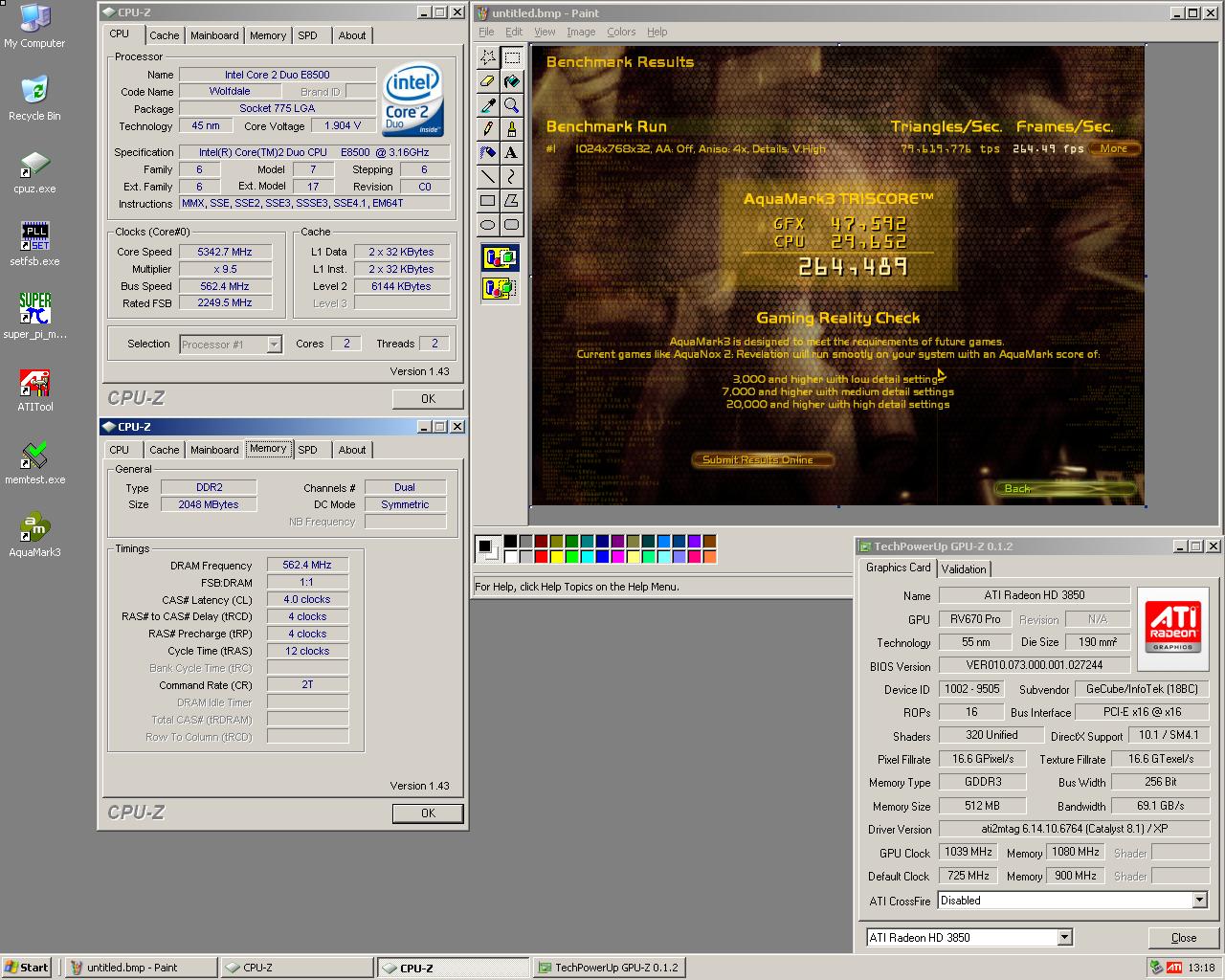Switch to untitled.bmp - Paint on the taskbar
Screen dimensions: 1225x980
tap(142, 968)
